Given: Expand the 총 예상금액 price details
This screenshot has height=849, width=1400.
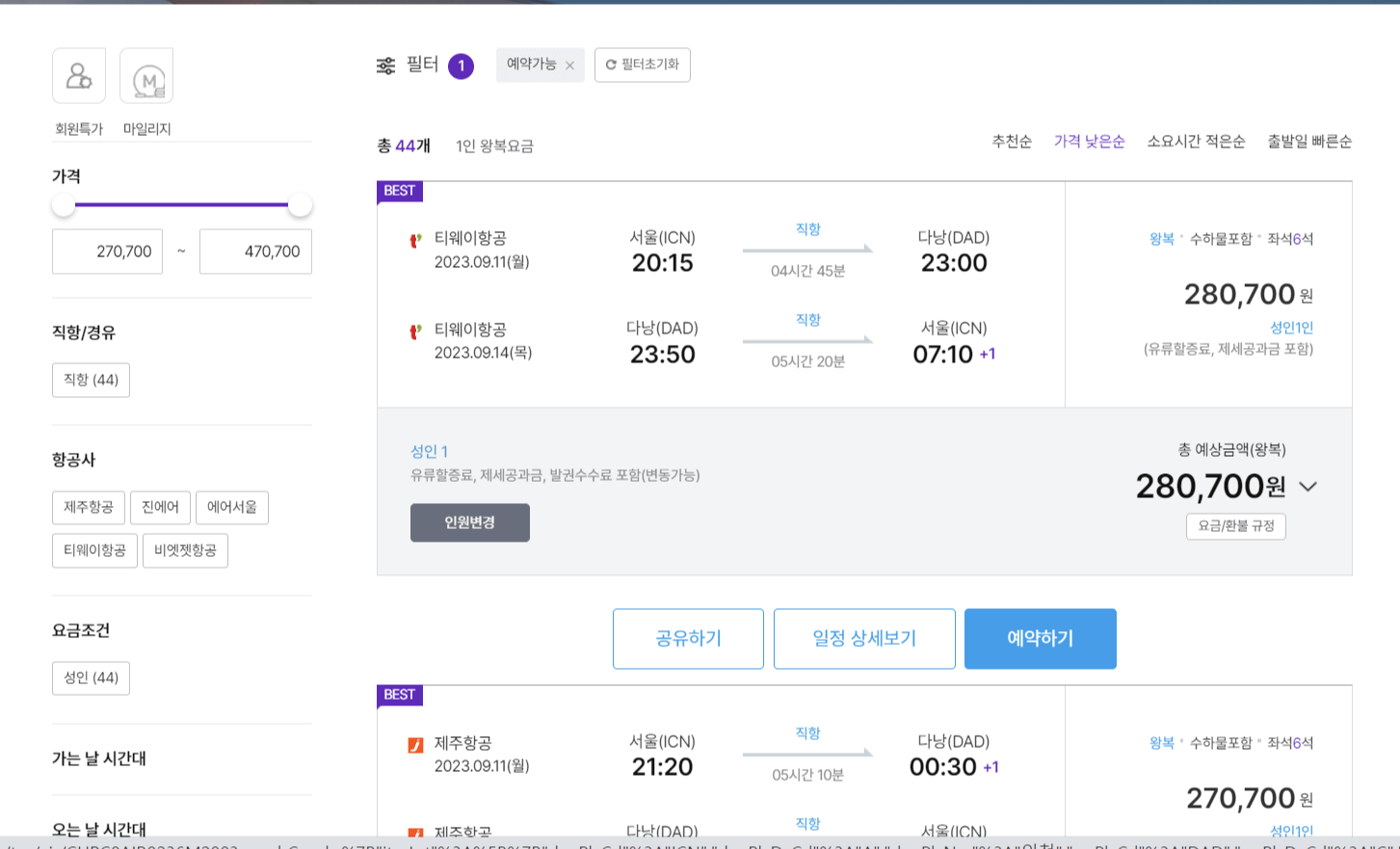Looking at the screenshot, I should tap(1308, 487).
